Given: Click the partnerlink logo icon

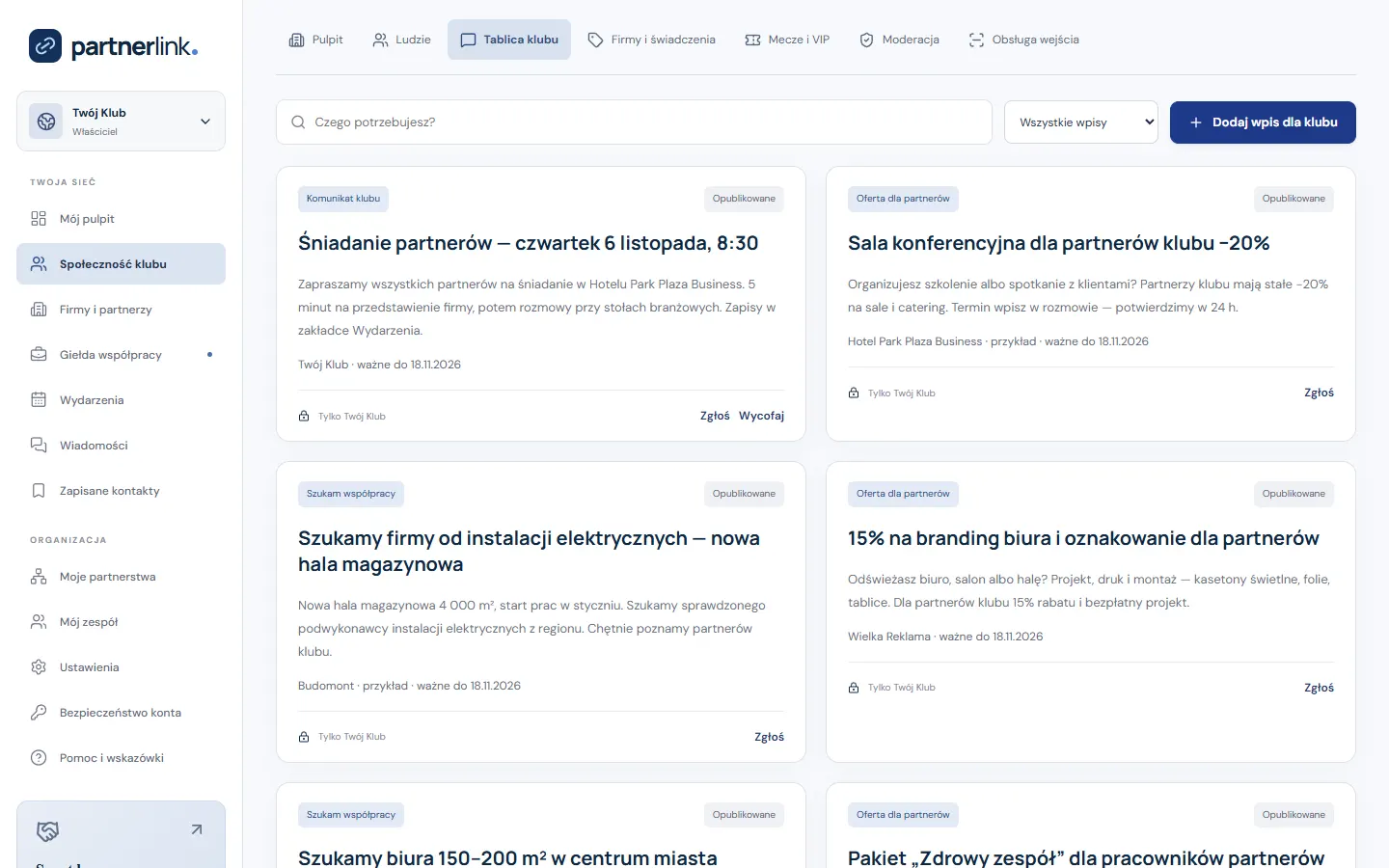Looking at the screenshot, I should coord(45,45).
